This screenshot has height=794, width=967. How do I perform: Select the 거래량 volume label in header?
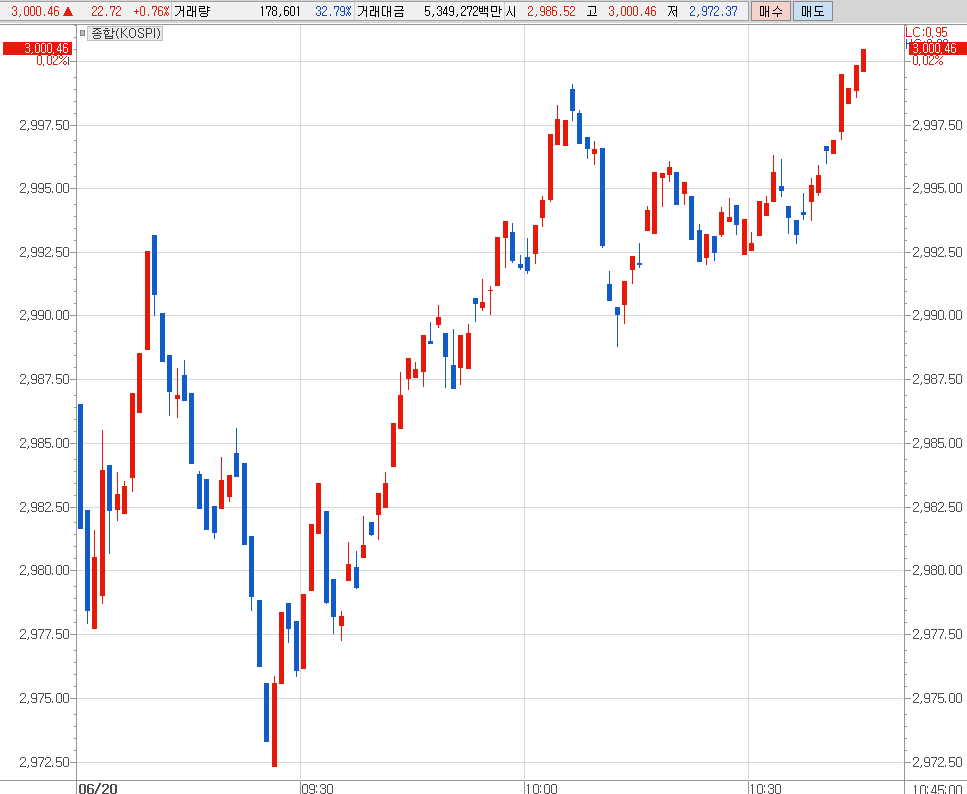(192, 11)
